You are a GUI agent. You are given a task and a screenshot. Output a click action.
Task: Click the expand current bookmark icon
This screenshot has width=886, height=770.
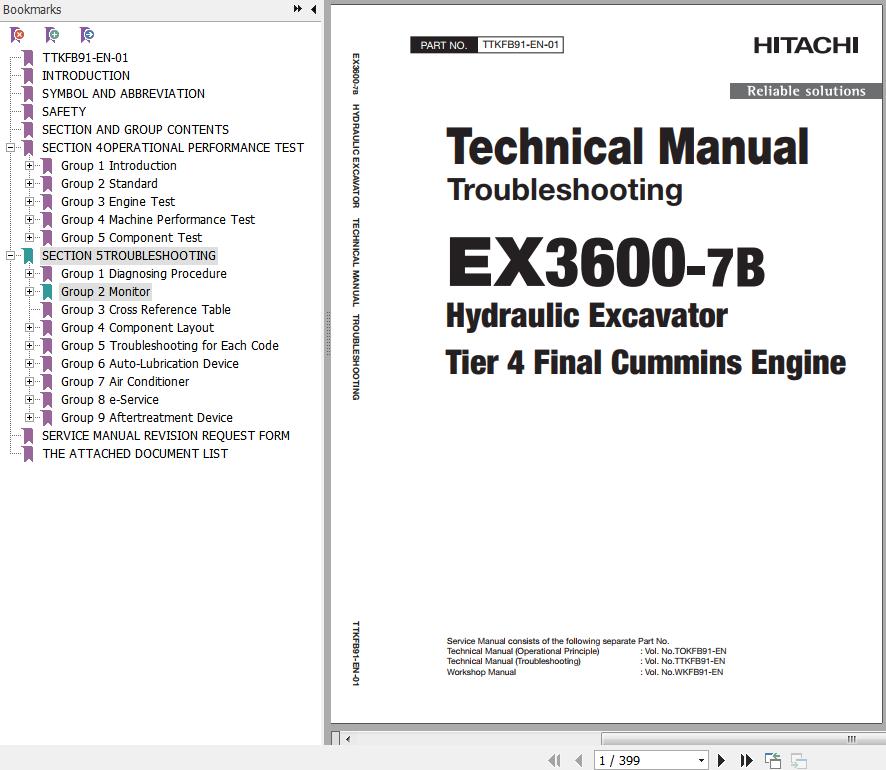click(x=86, y=35)
